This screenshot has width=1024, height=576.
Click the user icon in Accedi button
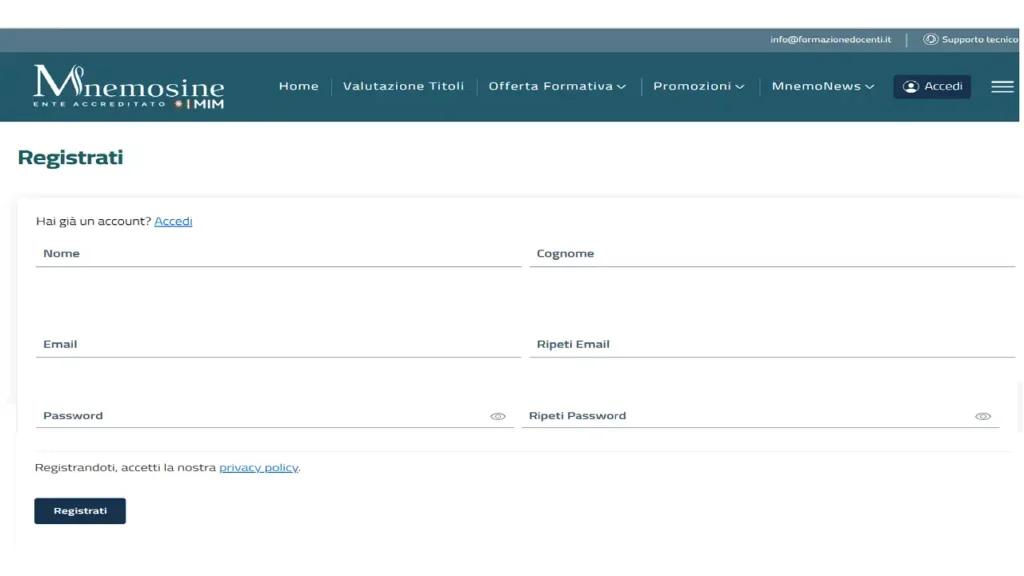(910, 86)
